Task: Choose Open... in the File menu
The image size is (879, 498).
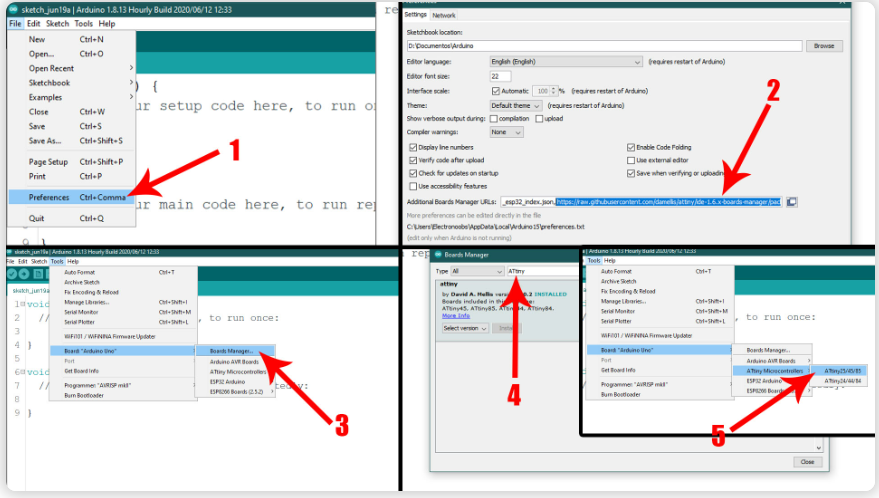Action: [x=72, y=54]
